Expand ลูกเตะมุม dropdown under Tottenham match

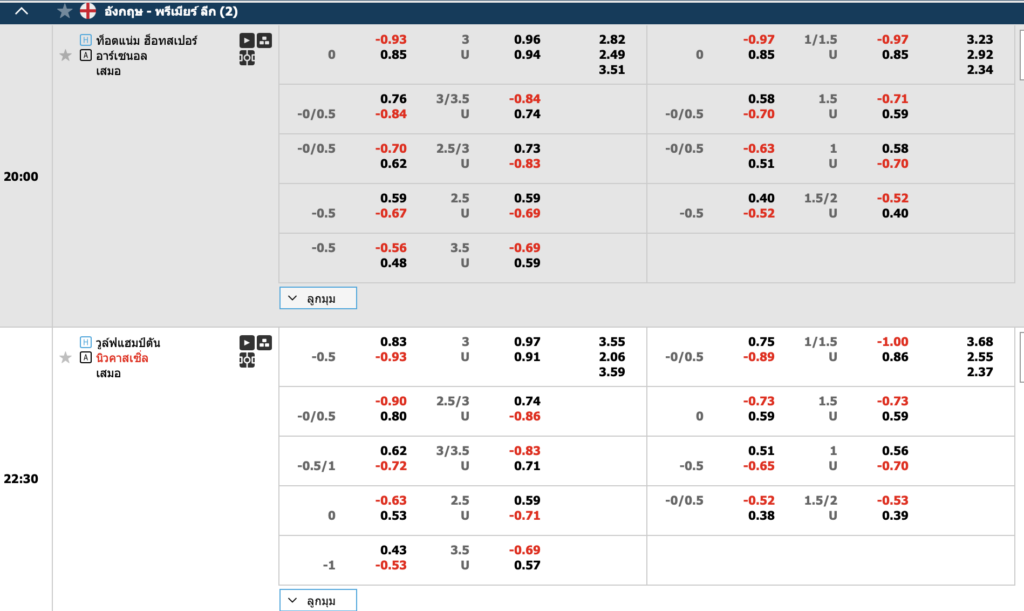pyautogui.click(x=318, y=298)
